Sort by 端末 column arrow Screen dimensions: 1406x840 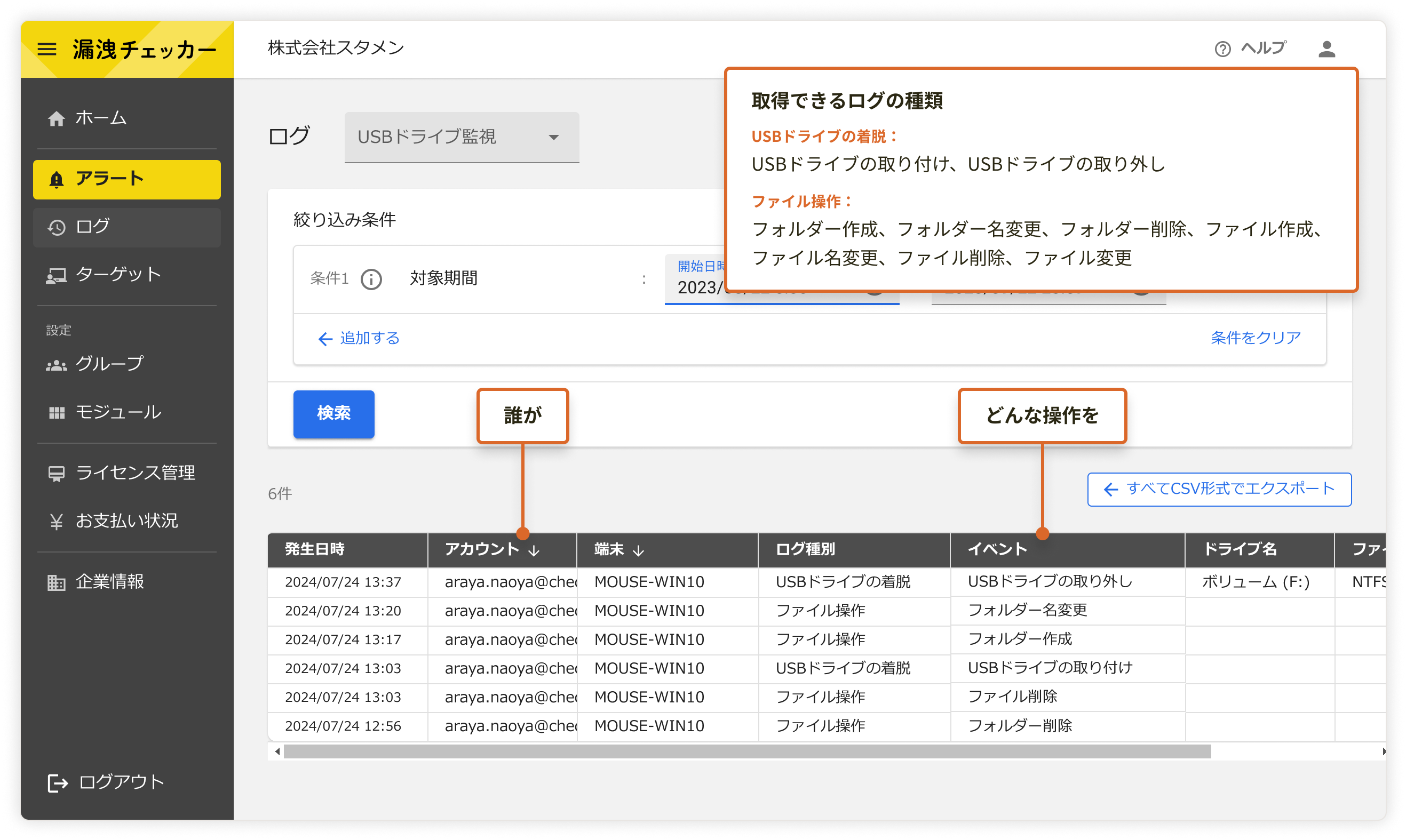point(638,550)
